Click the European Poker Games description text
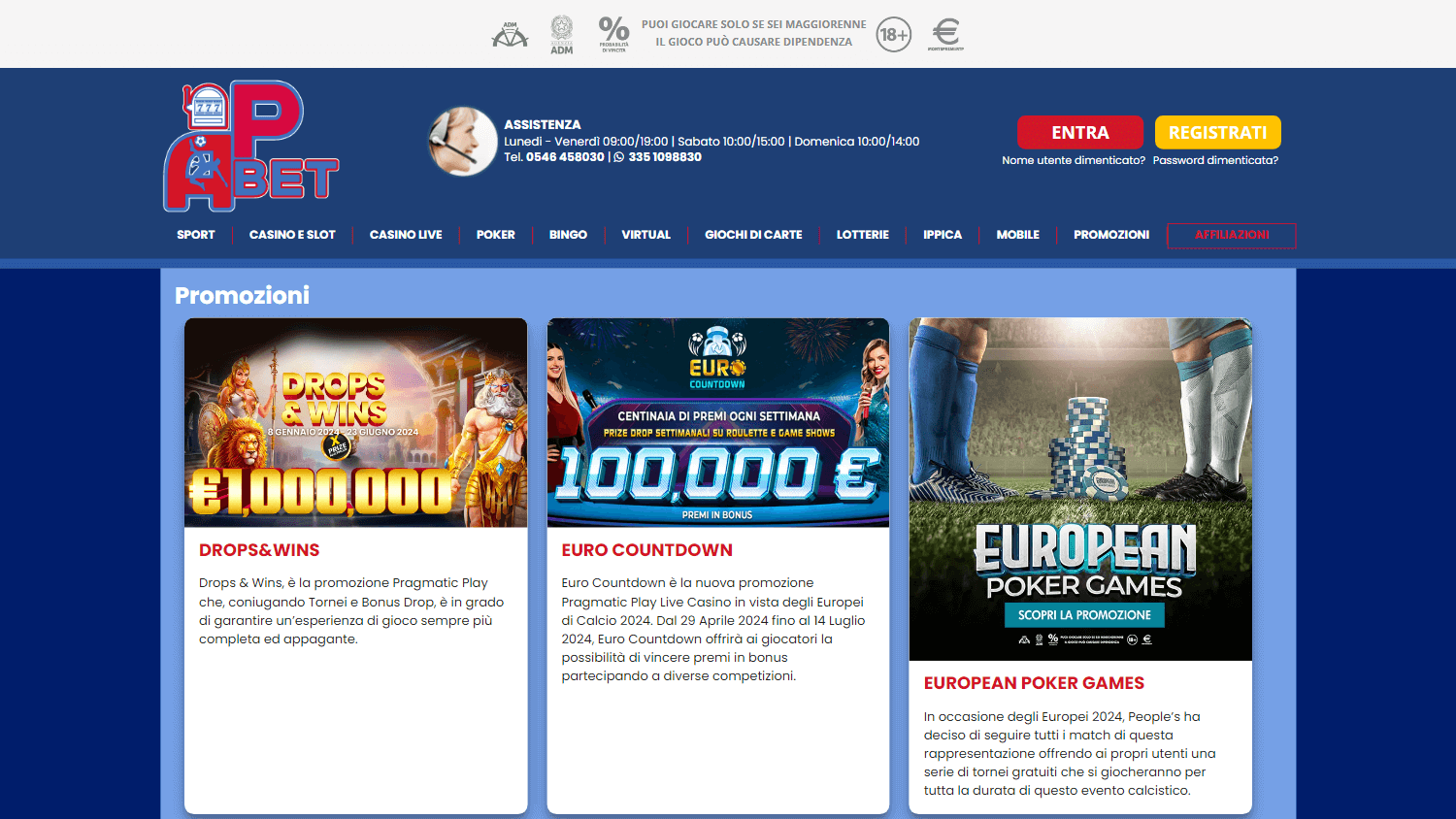This screenshot has height=819, width=1456. tap(1070, 754)
